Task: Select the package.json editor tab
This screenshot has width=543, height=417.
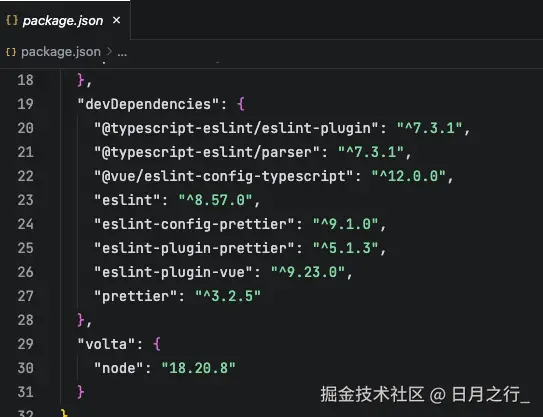Action: click(65, 20)
